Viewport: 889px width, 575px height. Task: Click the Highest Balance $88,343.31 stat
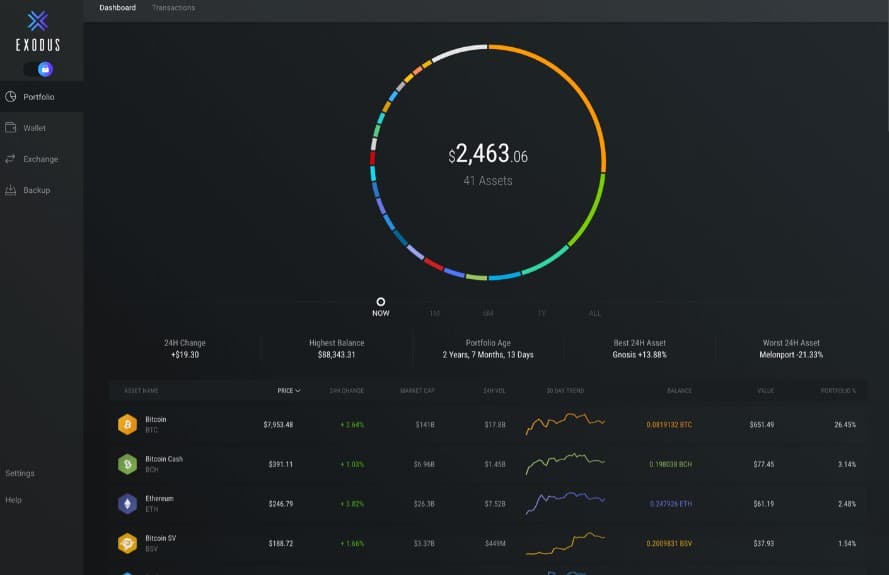[337, 349]
